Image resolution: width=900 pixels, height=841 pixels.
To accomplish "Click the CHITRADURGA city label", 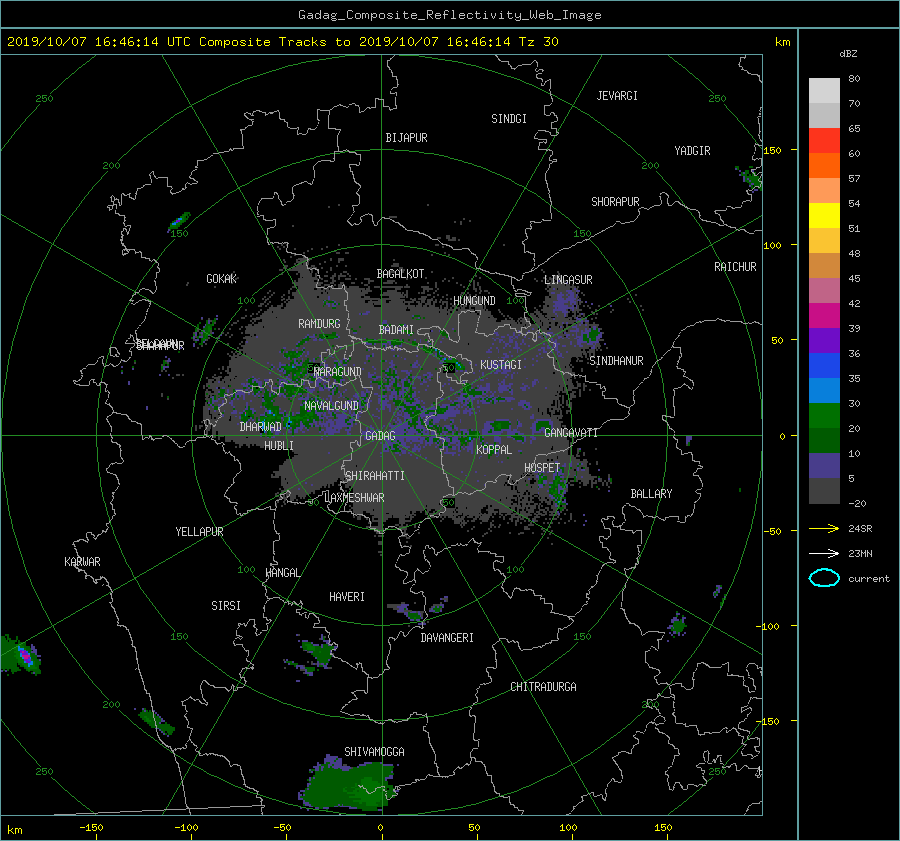I will [543, 687].
